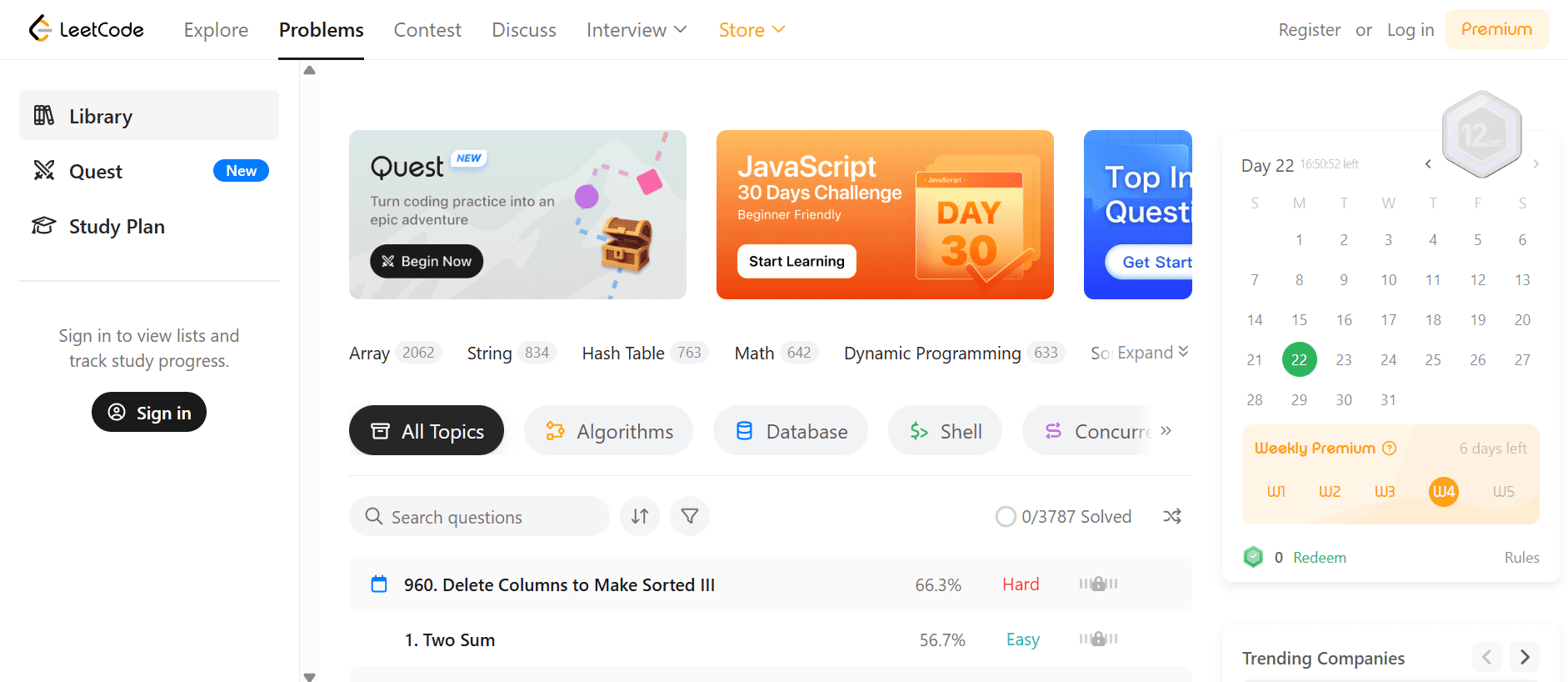1568x682 pixels.
Task: Open the JavaScript 30 Days Challenge banner
Action: 885,214
